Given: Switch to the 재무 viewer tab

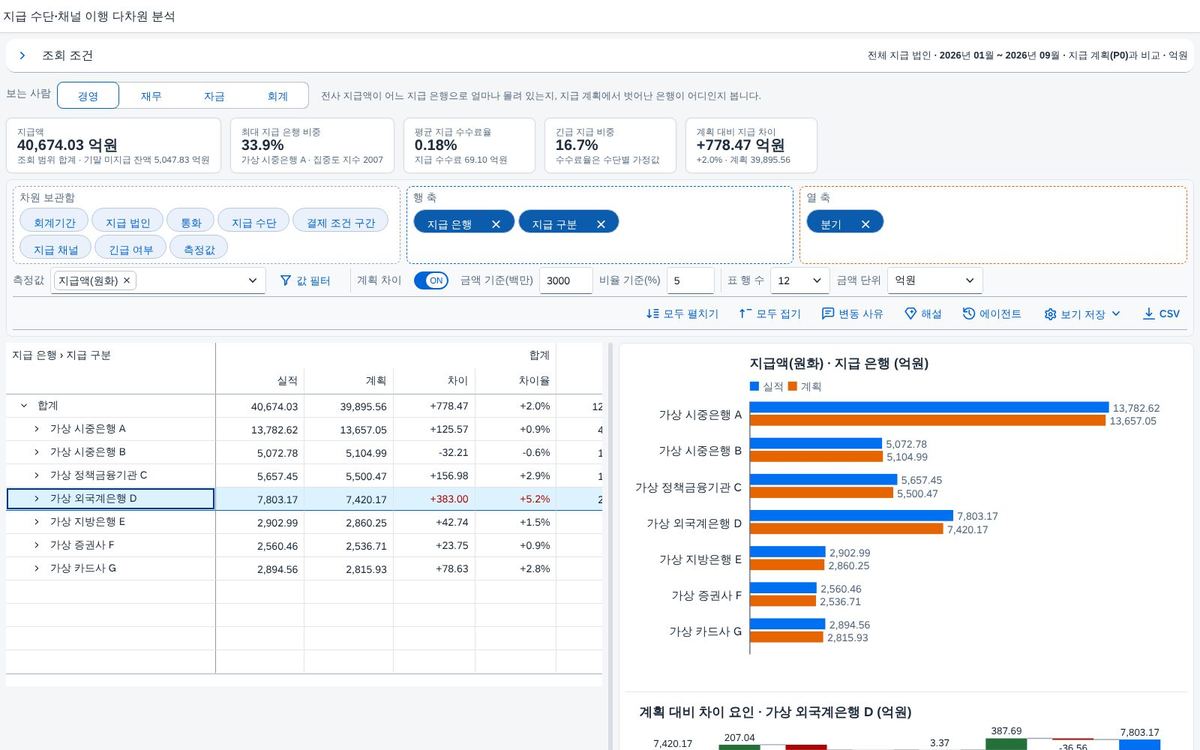Looking at the screenshot, I should tap(151, 96).
